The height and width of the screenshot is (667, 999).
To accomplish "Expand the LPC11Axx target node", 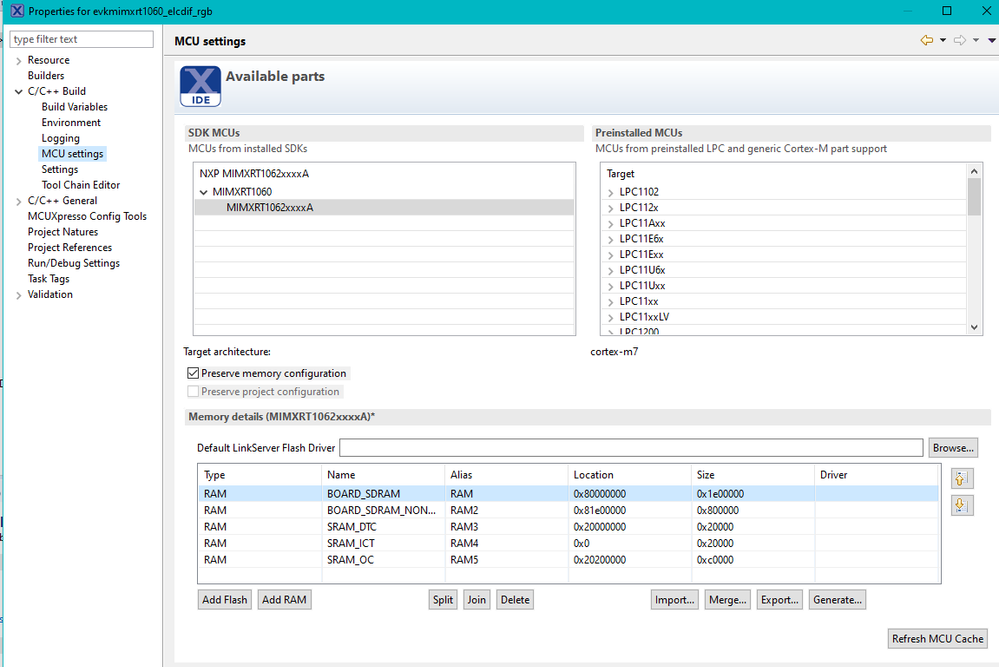I will click(610, 224).
